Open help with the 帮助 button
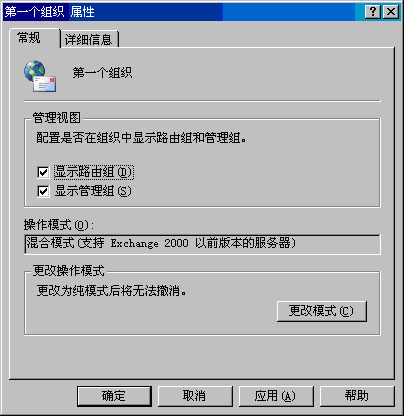 357,396
